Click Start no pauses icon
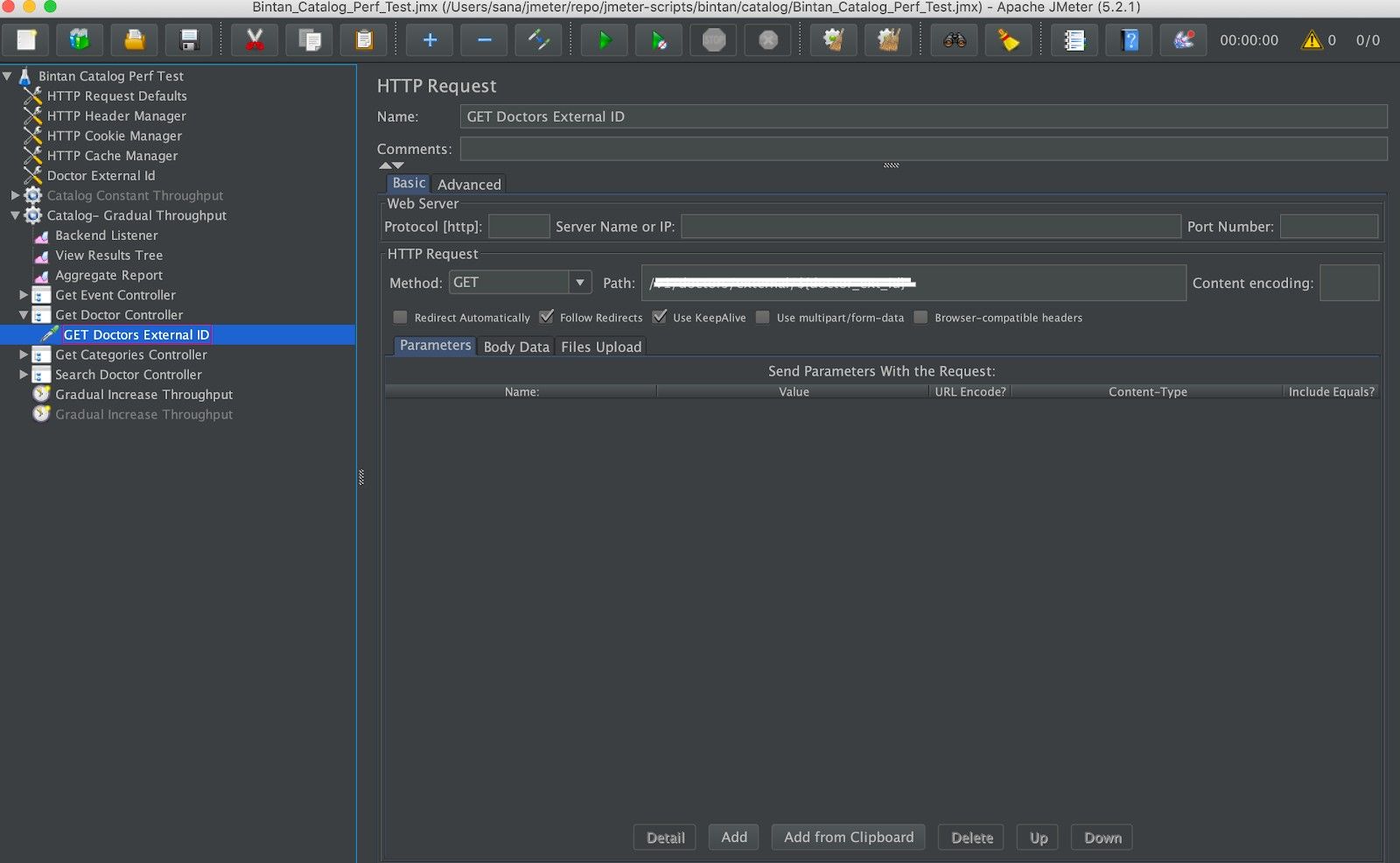This screenshot has height=863, width=1400. pyautogui.click(x=659, y=40)
